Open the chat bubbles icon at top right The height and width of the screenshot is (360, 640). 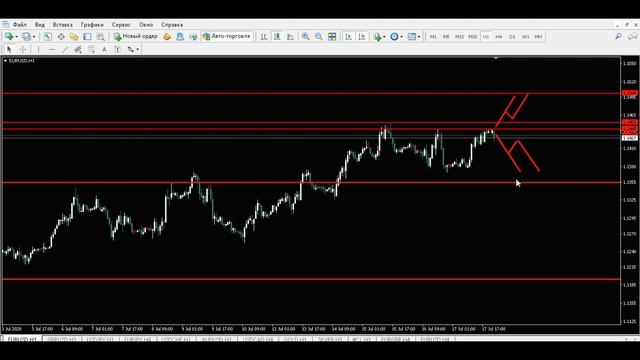pos(632,37)
